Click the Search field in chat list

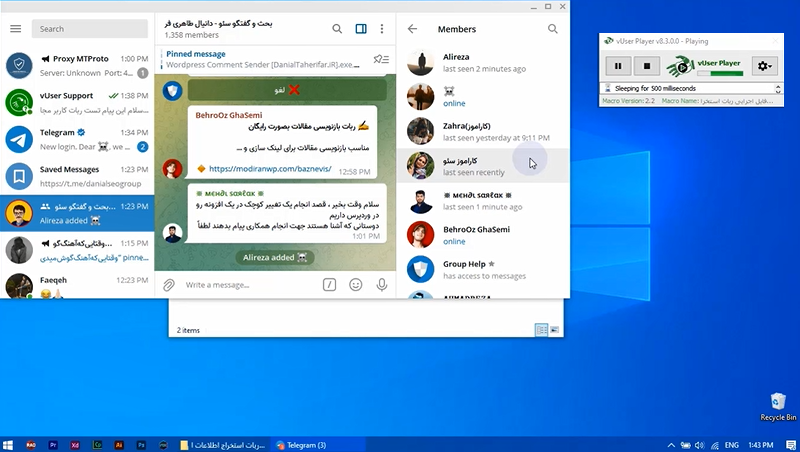point(90,29)
